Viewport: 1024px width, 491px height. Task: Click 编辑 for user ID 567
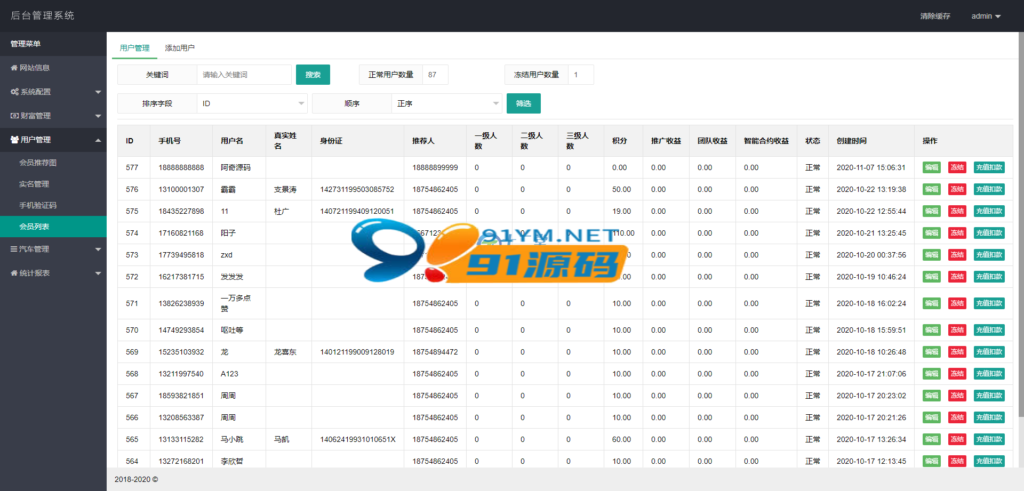[x=932, y=396]
